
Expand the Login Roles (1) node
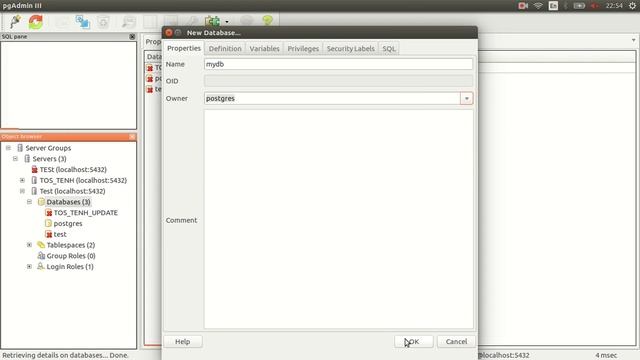pyautogui.click(x=29, y=267)
